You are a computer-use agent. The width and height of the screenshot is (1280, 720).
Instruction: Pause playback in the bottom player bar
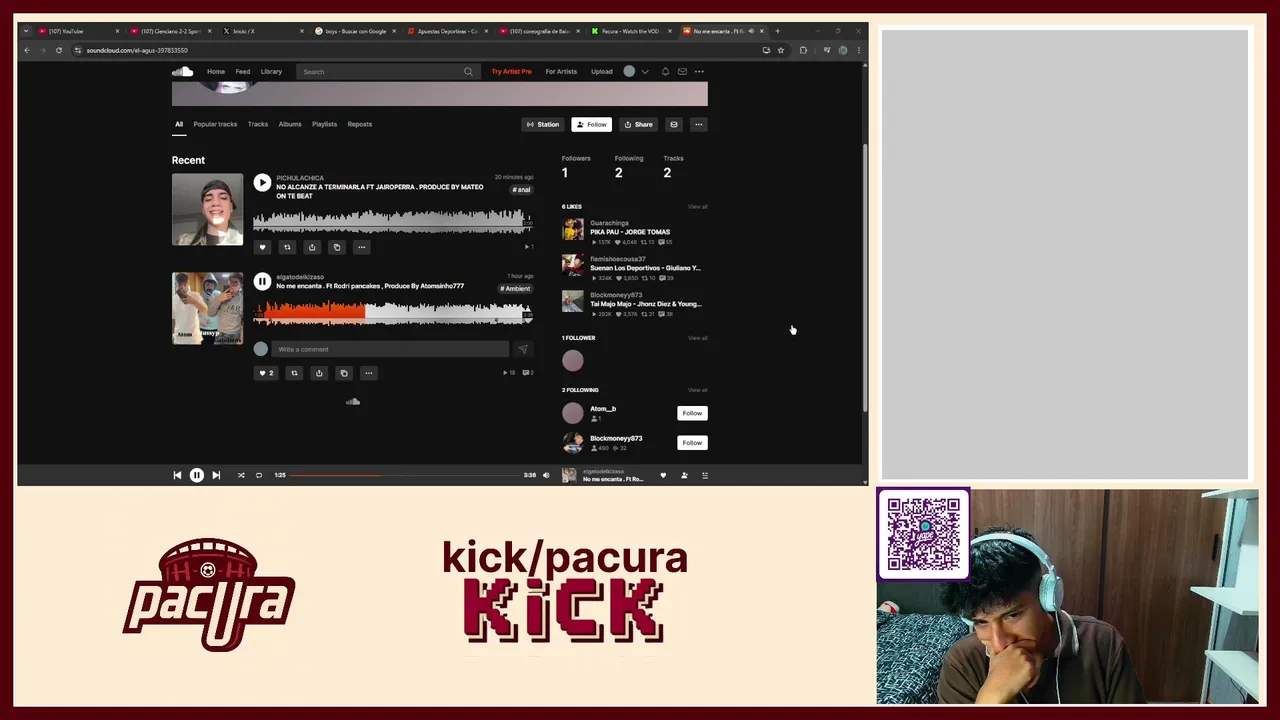197,475
